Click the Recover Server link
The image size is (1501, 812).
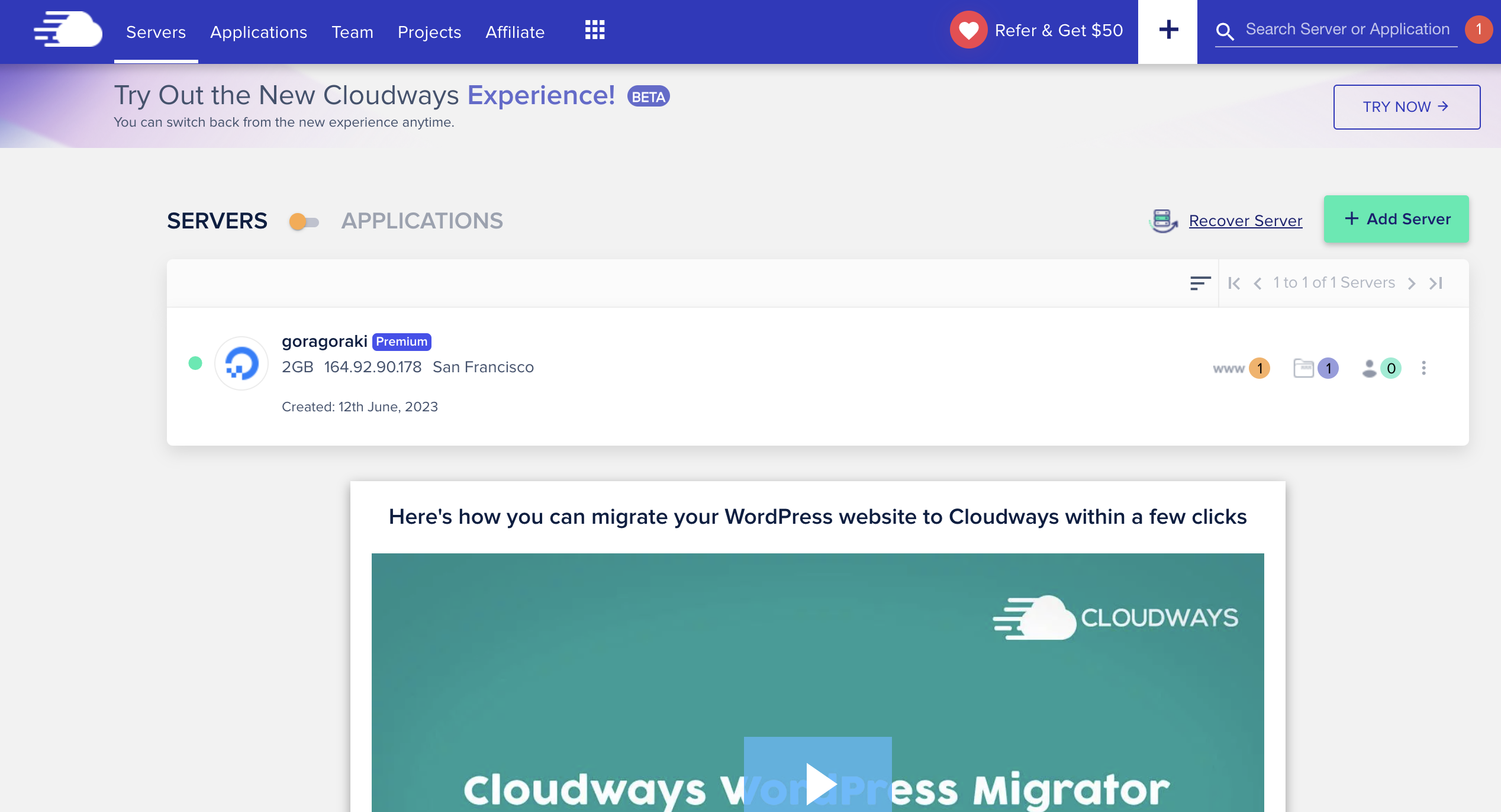pos(1245,221)
